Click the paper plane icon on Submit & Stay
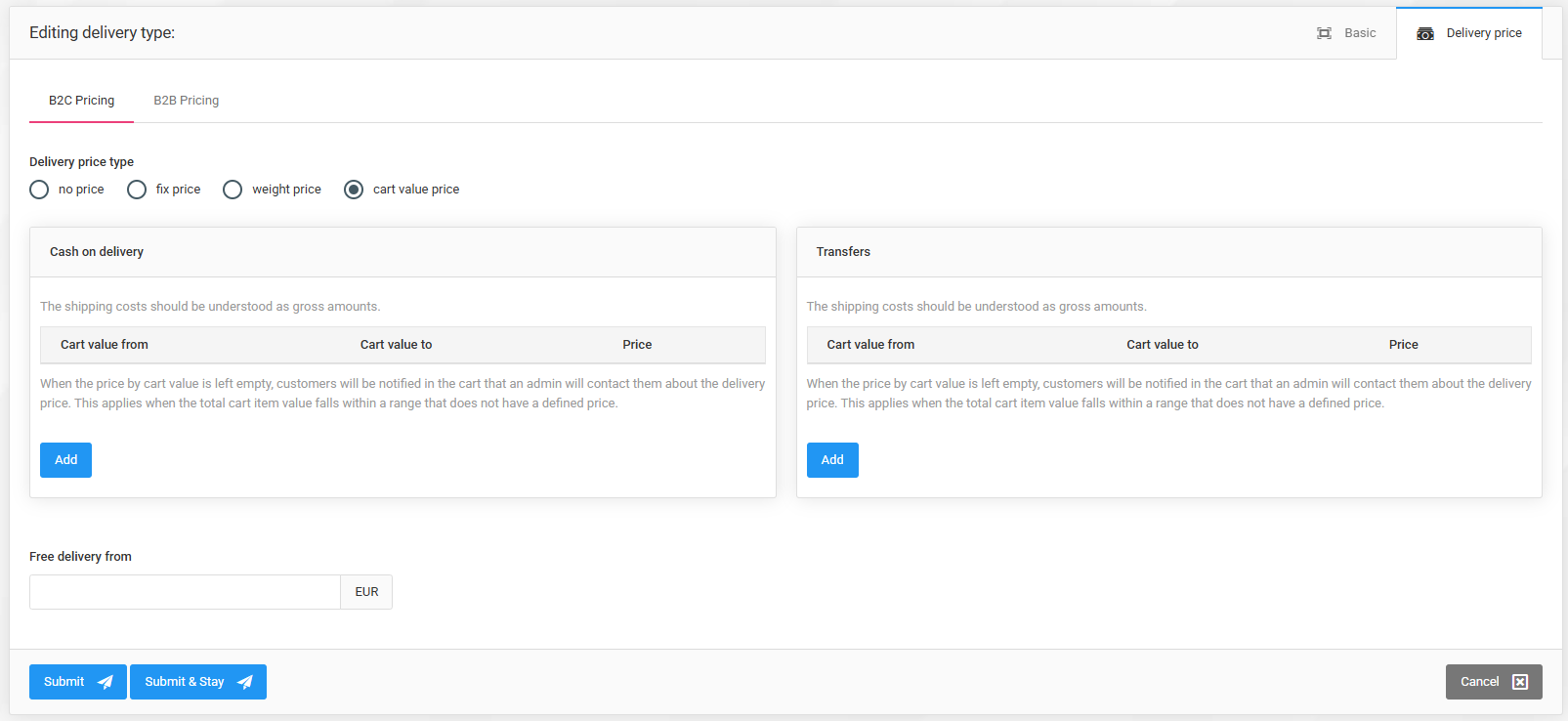 (245, 682)
